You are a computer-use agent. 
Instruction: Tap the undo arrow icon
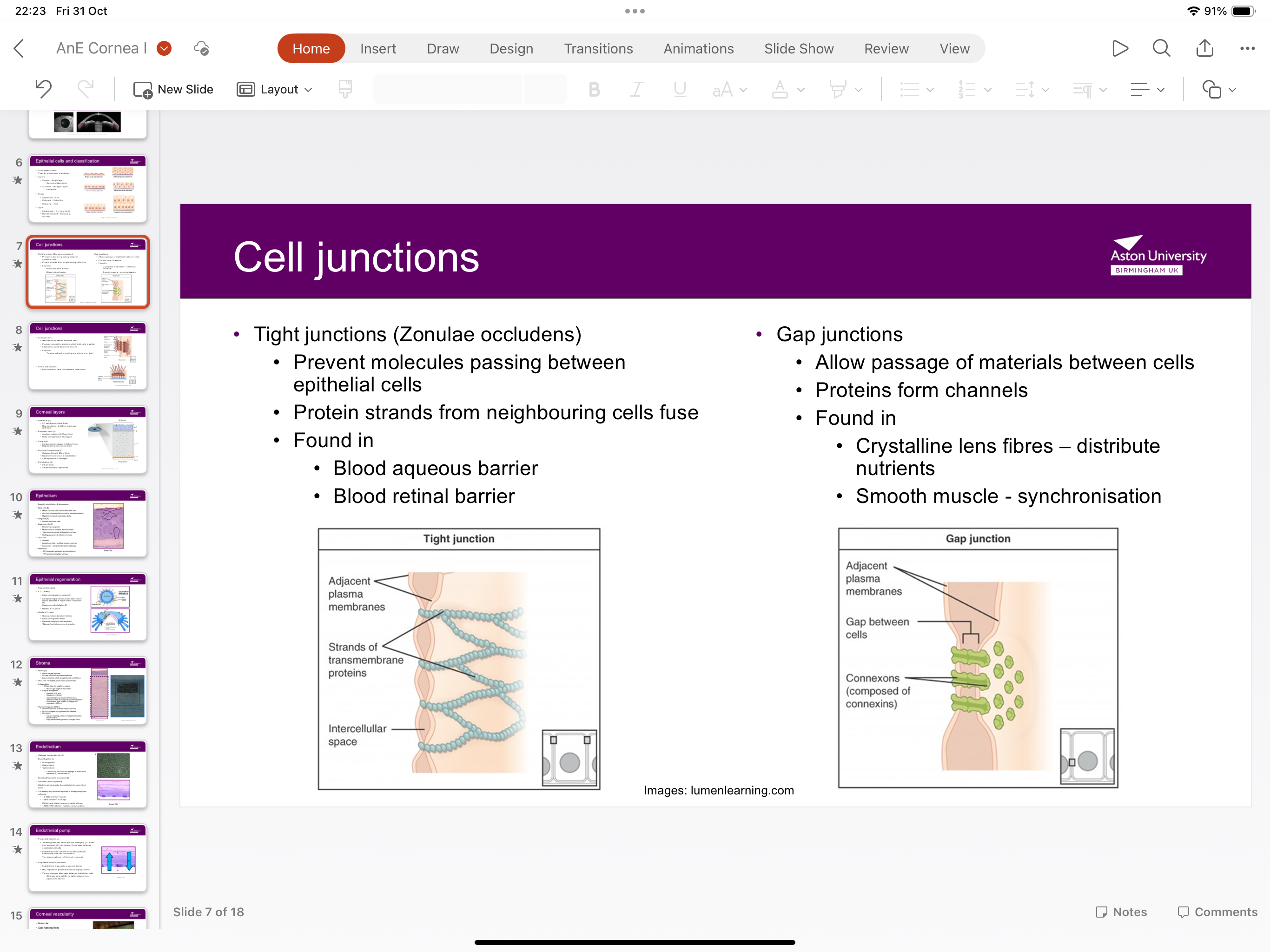tap(44, 89)
